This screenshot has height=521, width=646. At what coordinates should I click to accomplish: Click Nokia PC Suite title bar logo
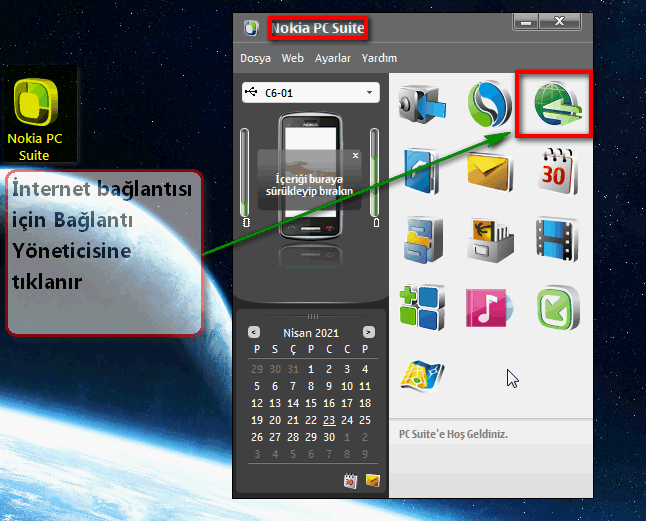click(x=251, y=28)
